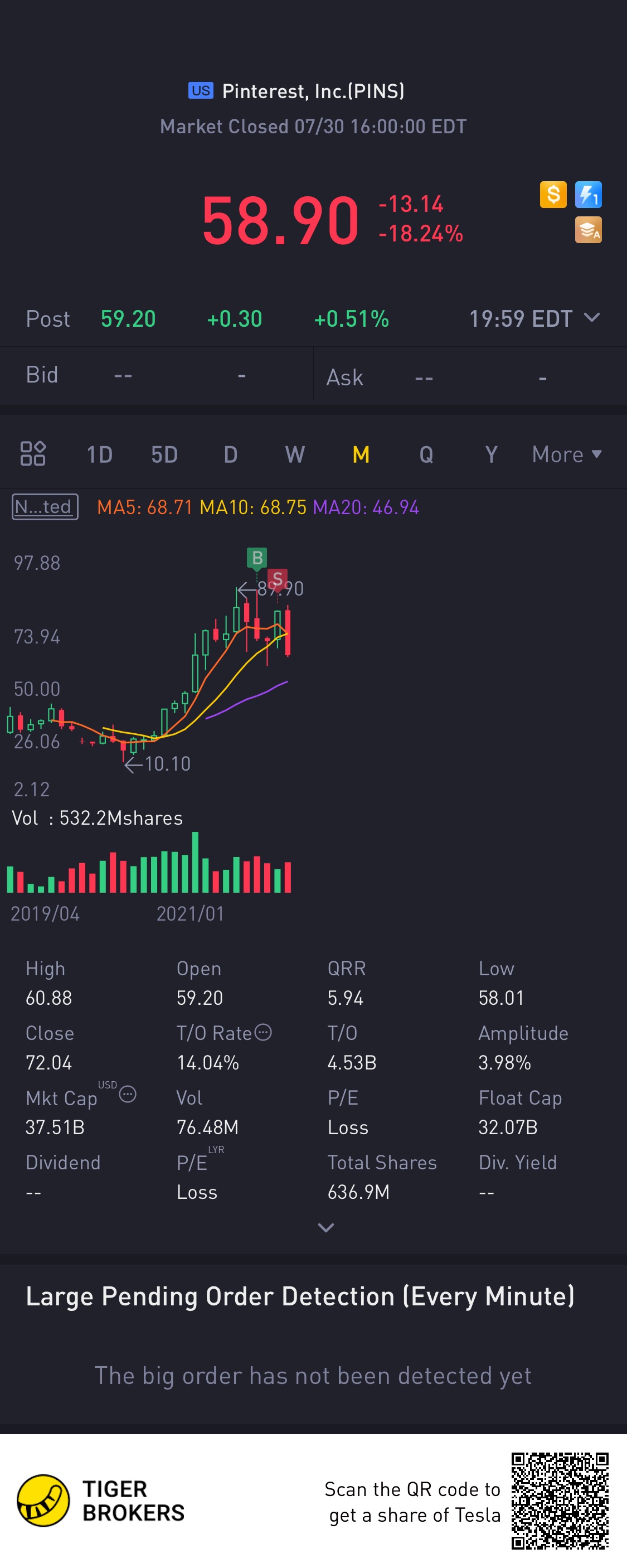Viewport: 627px width, 1568px height.
Task: Tap the Vol : 532.2Mshares label
Action: click(x=98, y=818)
